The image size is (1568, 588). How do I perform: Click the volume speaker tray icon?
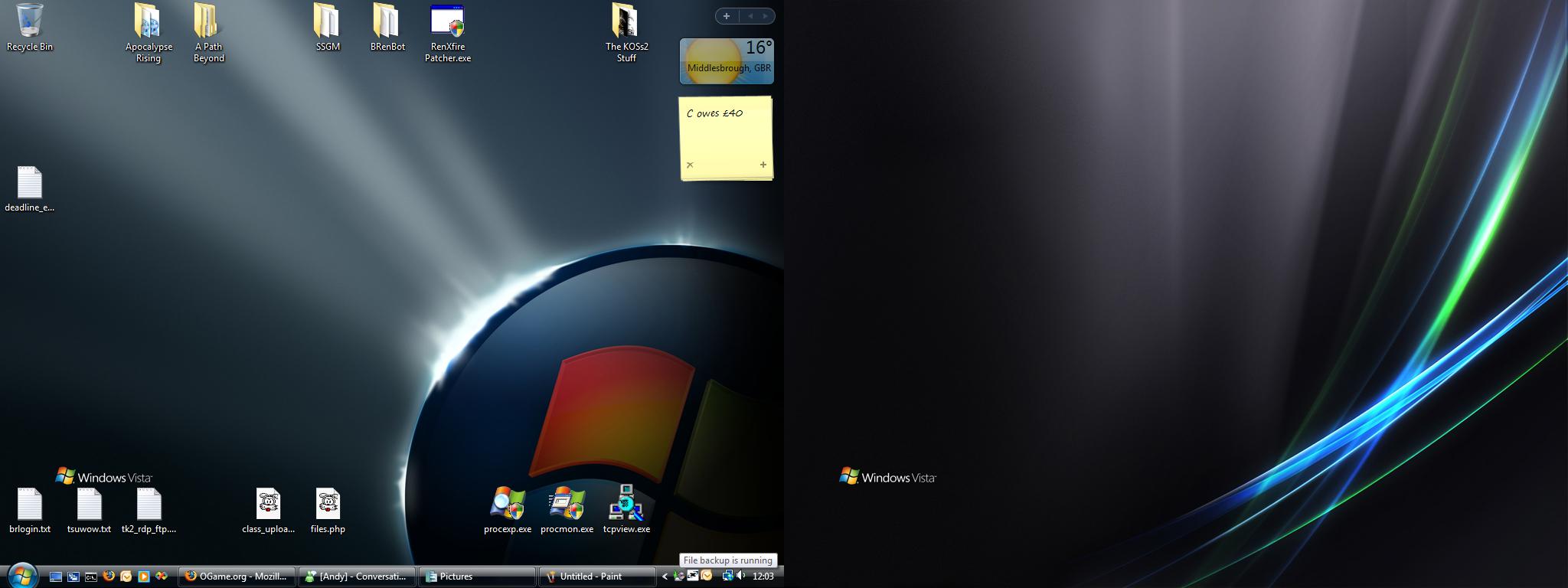740,577
